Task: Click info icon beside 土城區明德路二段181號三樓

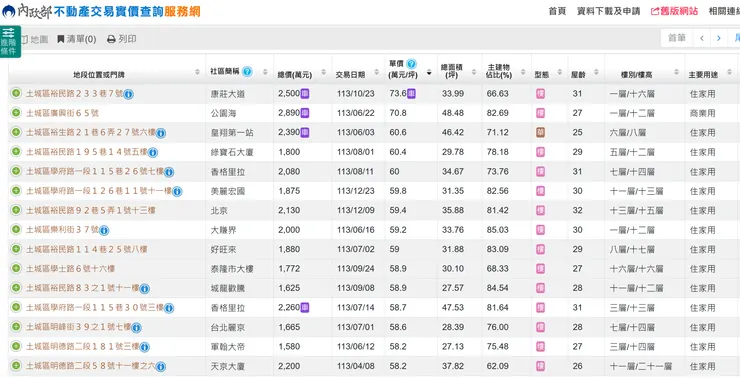Action: (144, 347)
